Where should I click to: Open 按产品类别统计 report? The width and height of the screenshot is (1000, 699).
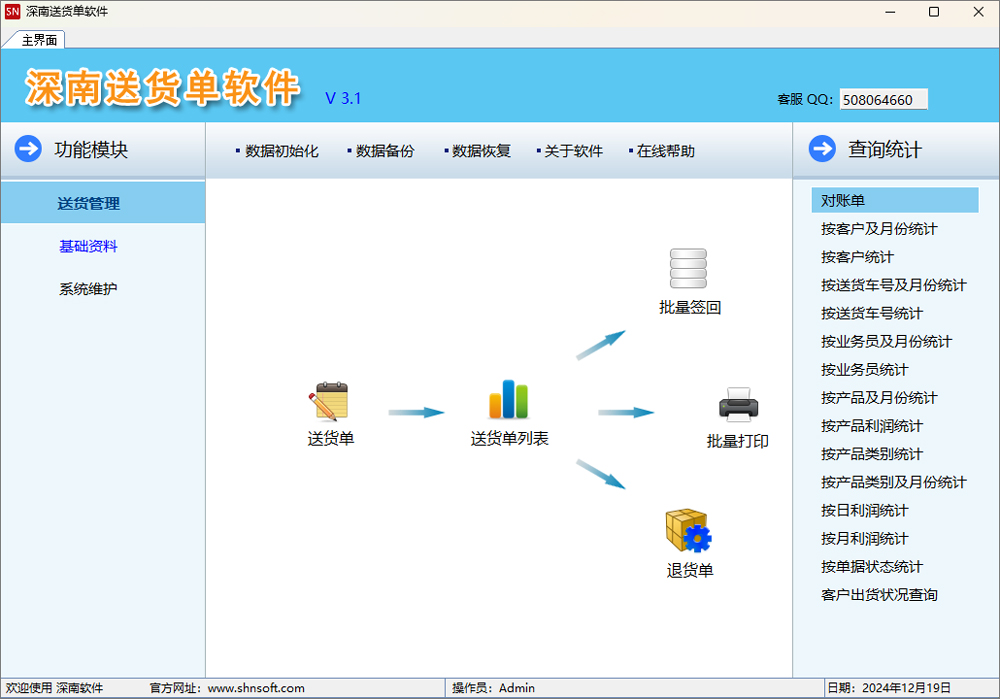click(872, 453)
